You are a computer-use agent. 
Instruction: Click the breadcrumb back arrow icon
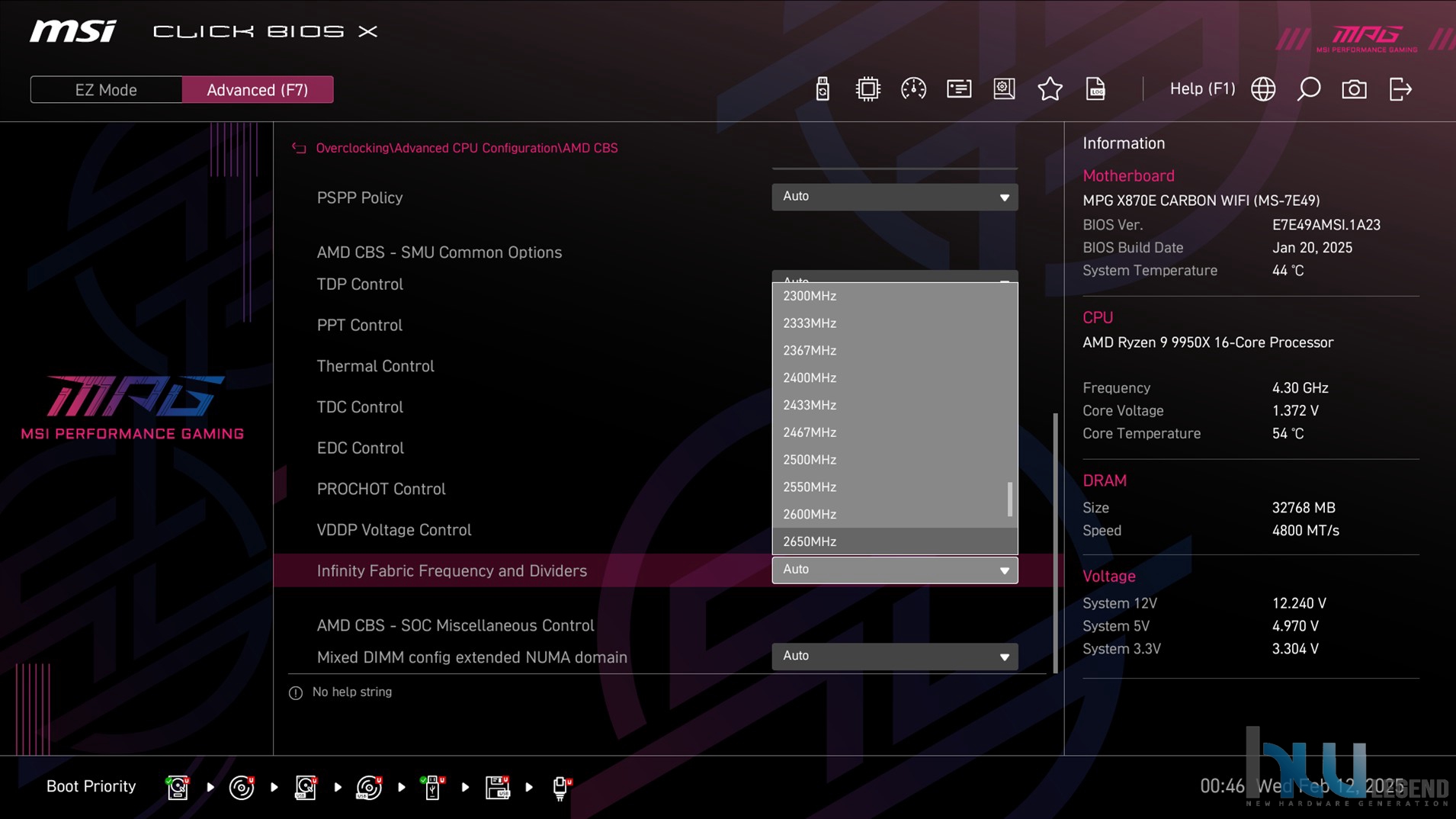coord(299,148)
